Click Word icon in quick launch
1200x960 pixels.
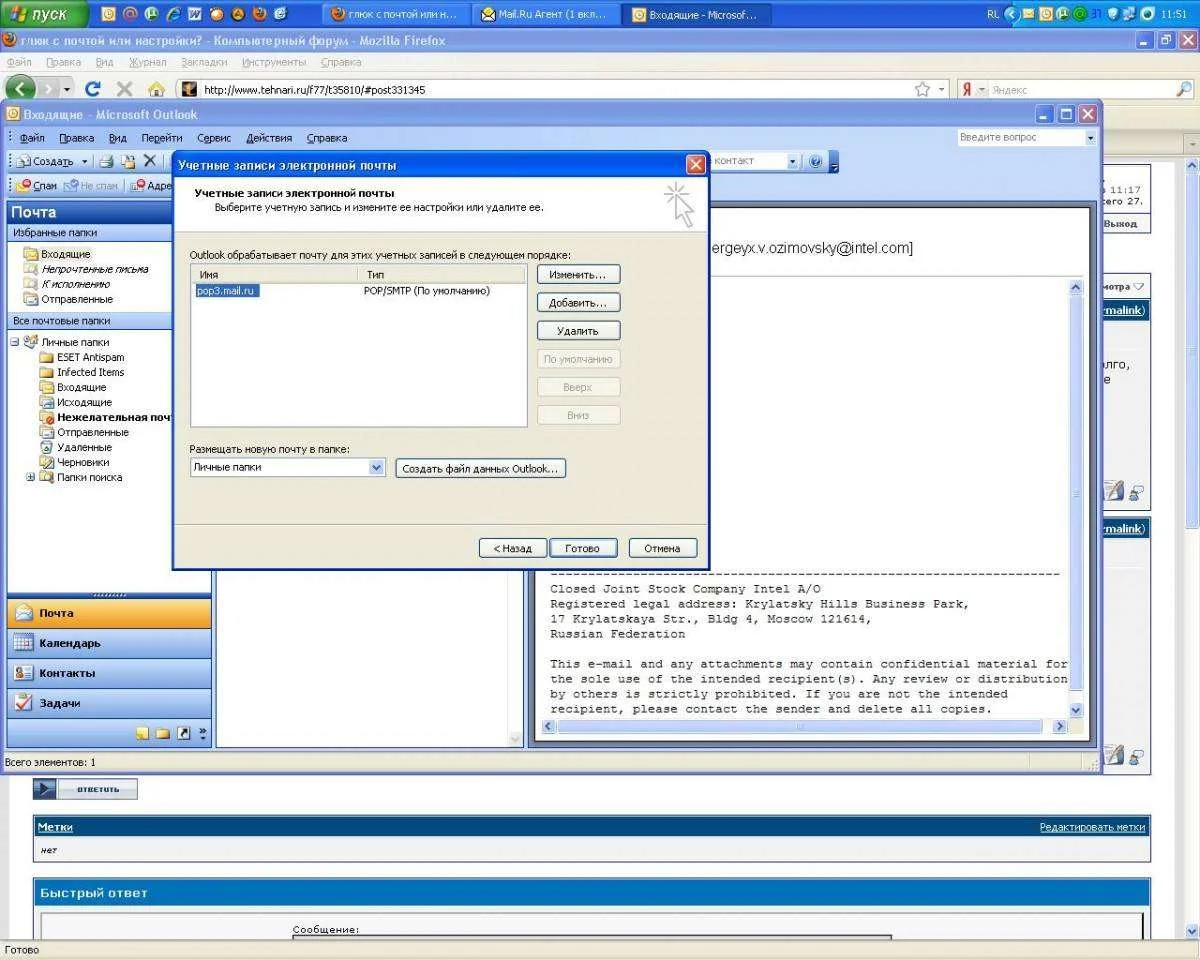(x=195, y=14)
